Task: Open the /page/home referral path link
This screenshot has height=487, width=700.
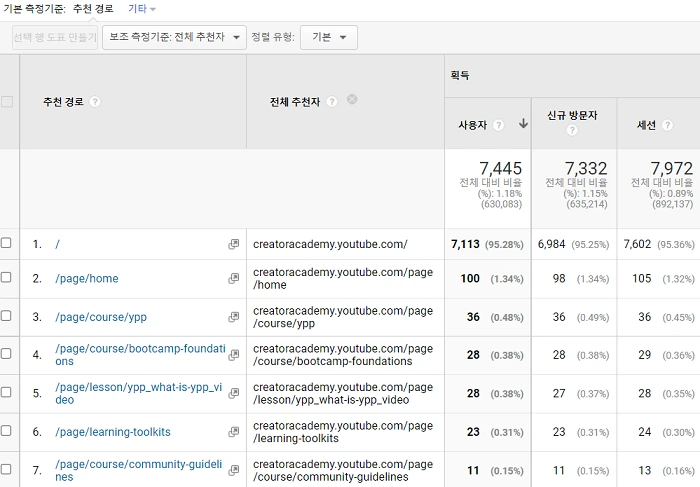Action: (x=87, y=279)
